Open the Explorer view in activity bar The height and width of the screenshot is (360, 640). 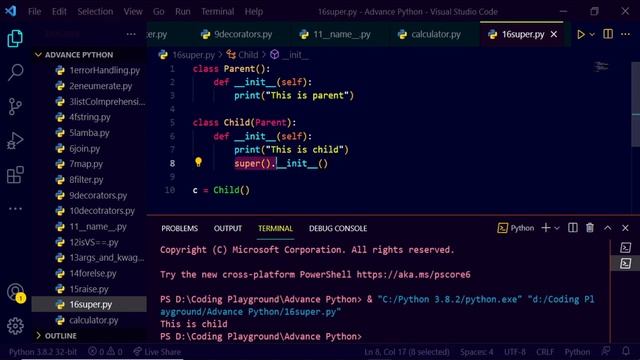coord(15,39)
